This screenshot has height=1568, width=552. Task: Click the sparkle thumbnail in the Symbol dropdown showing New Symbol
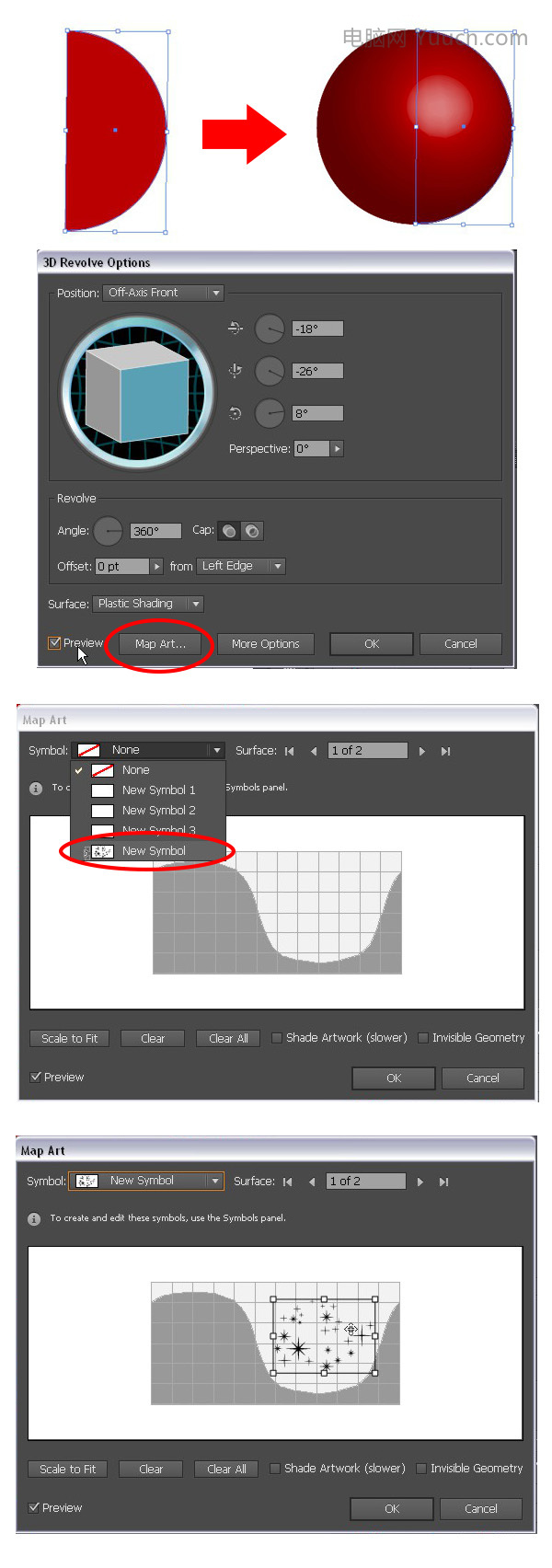86,1181
